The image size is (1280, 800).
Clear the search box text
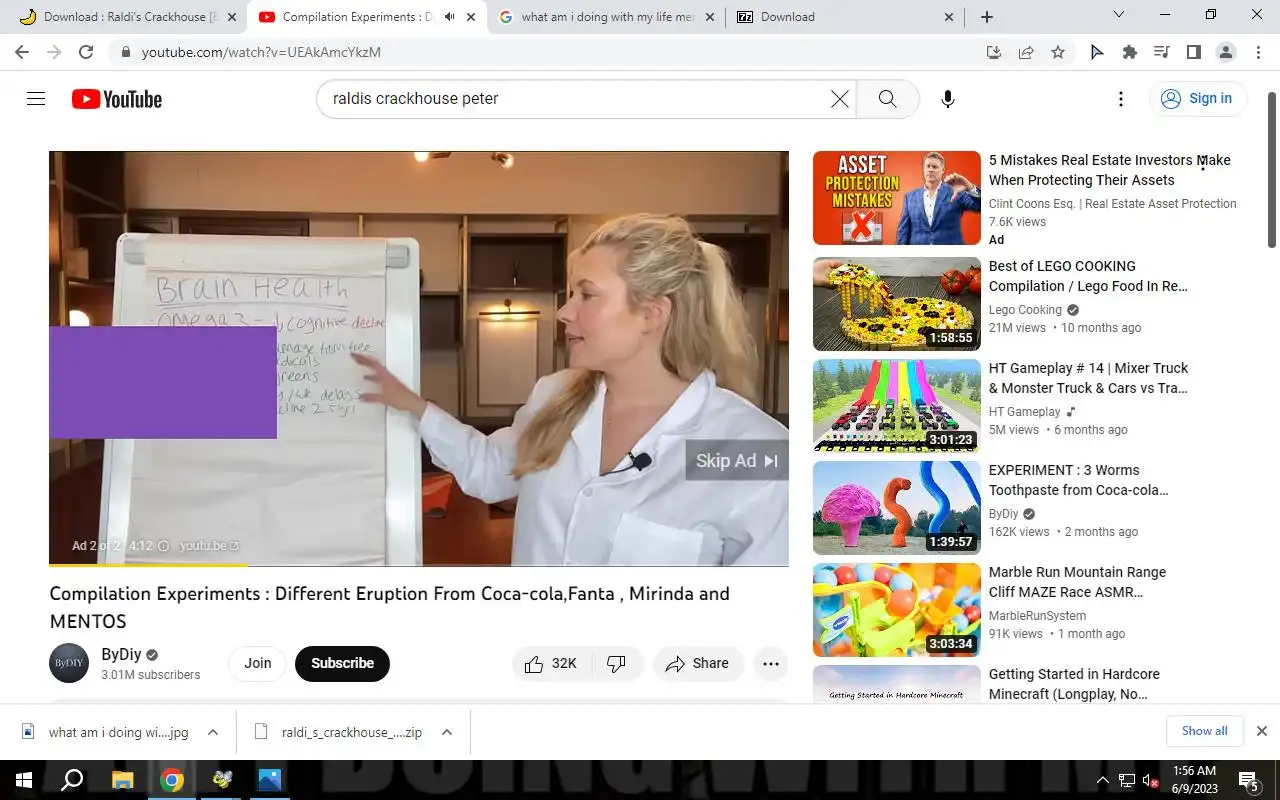click(840, 99)
